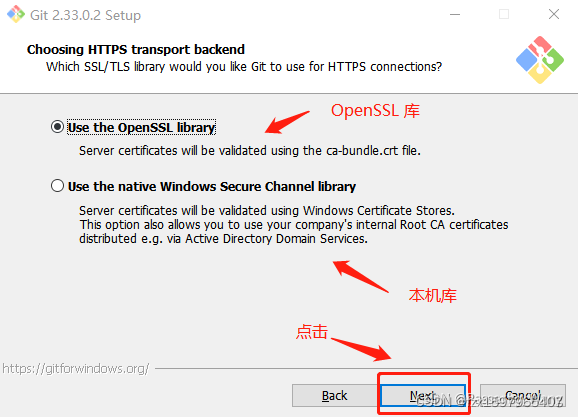Click the large Git logo in header
Image resolution: width=578 pixels, height=417 pixels.
pyautogui.click(x=539, y=60)
